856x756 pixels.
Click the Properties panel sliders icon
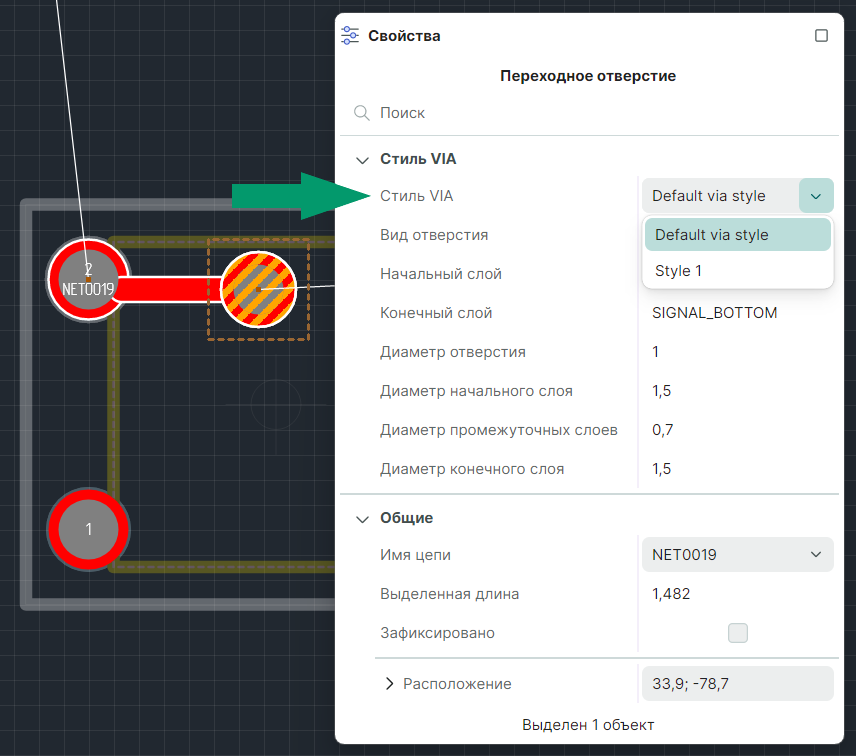350,35
